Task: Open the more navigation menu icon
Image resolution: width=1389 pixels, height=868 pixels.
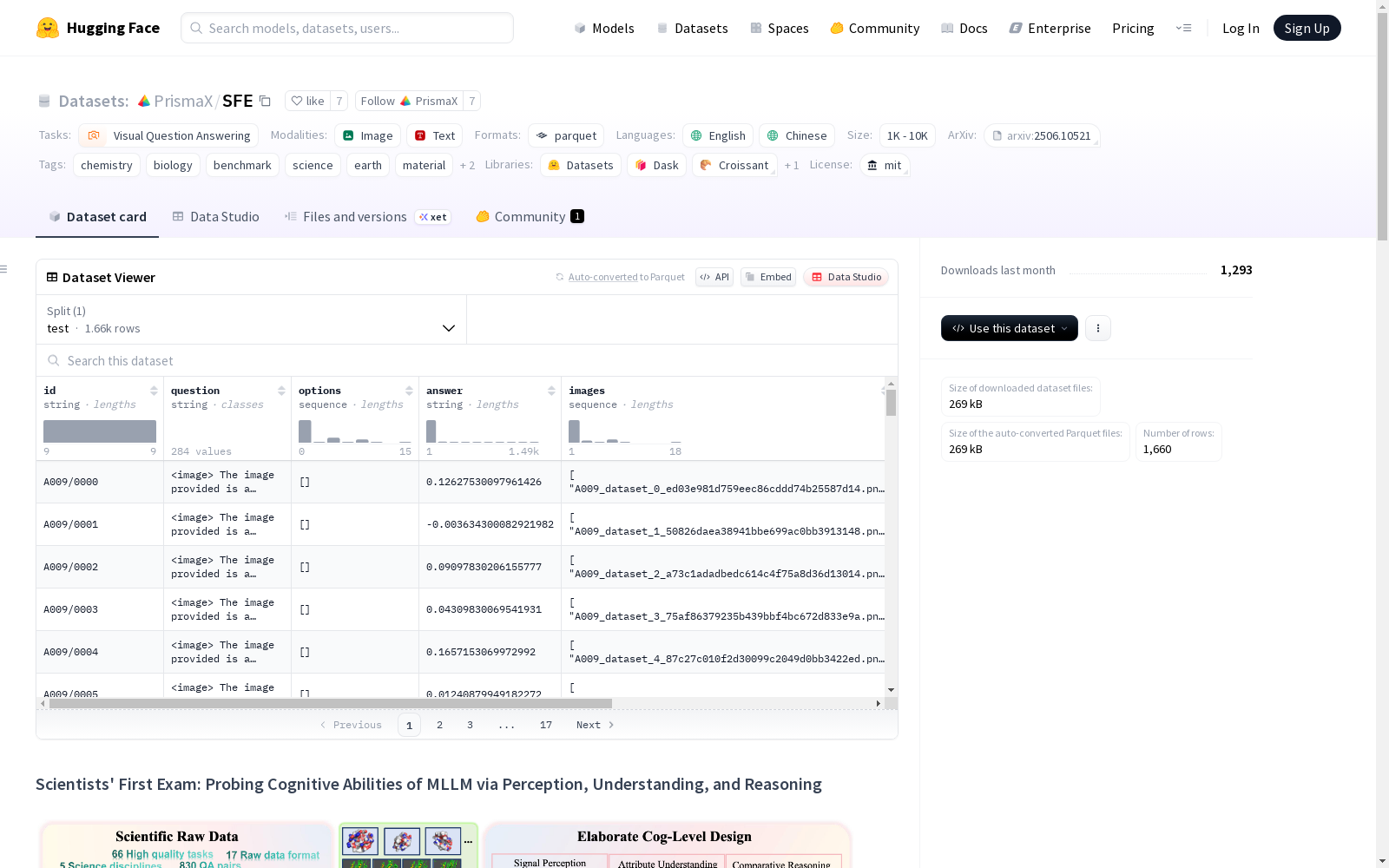Action: tap(1183, 28)
